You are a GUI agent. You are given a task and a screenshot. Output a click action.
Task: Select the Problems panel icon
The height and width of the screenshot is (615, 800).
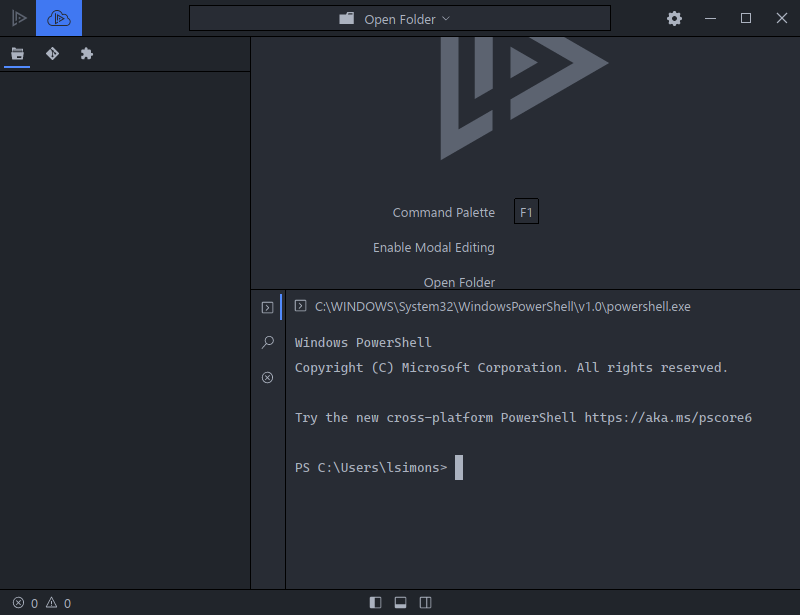[x=267, y=377]
